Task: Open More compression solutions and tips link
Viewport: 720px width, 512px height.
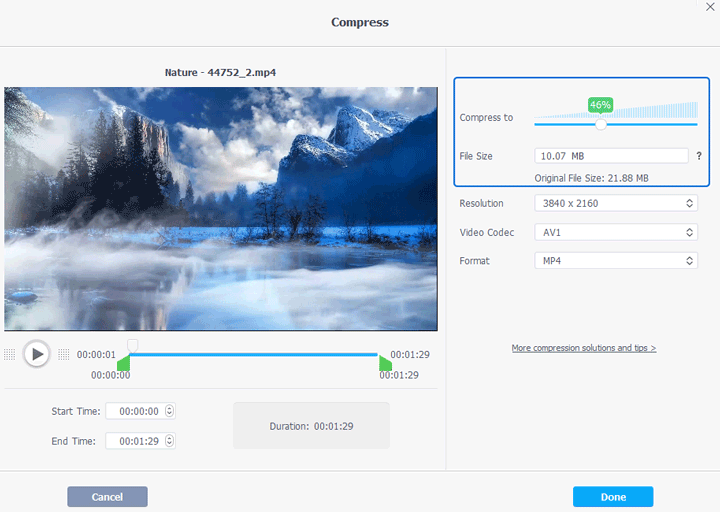Action: [584, 348]
